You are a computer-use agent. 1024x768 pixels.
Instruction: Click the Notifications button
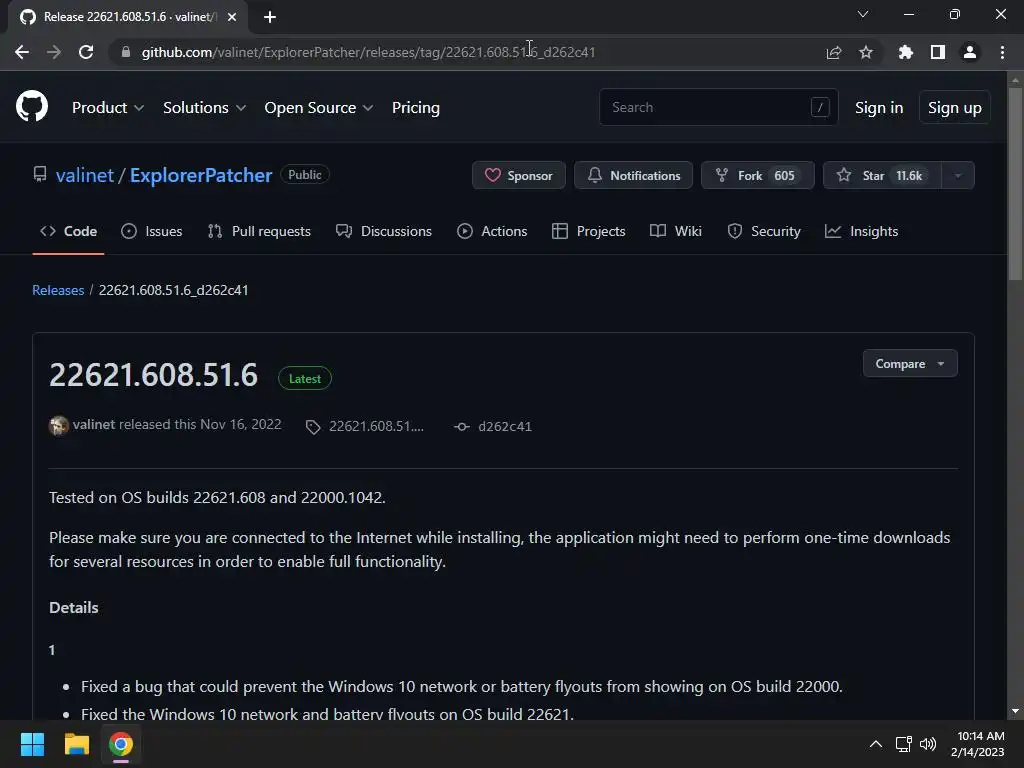pyautogui.click(x=633, y=175)
